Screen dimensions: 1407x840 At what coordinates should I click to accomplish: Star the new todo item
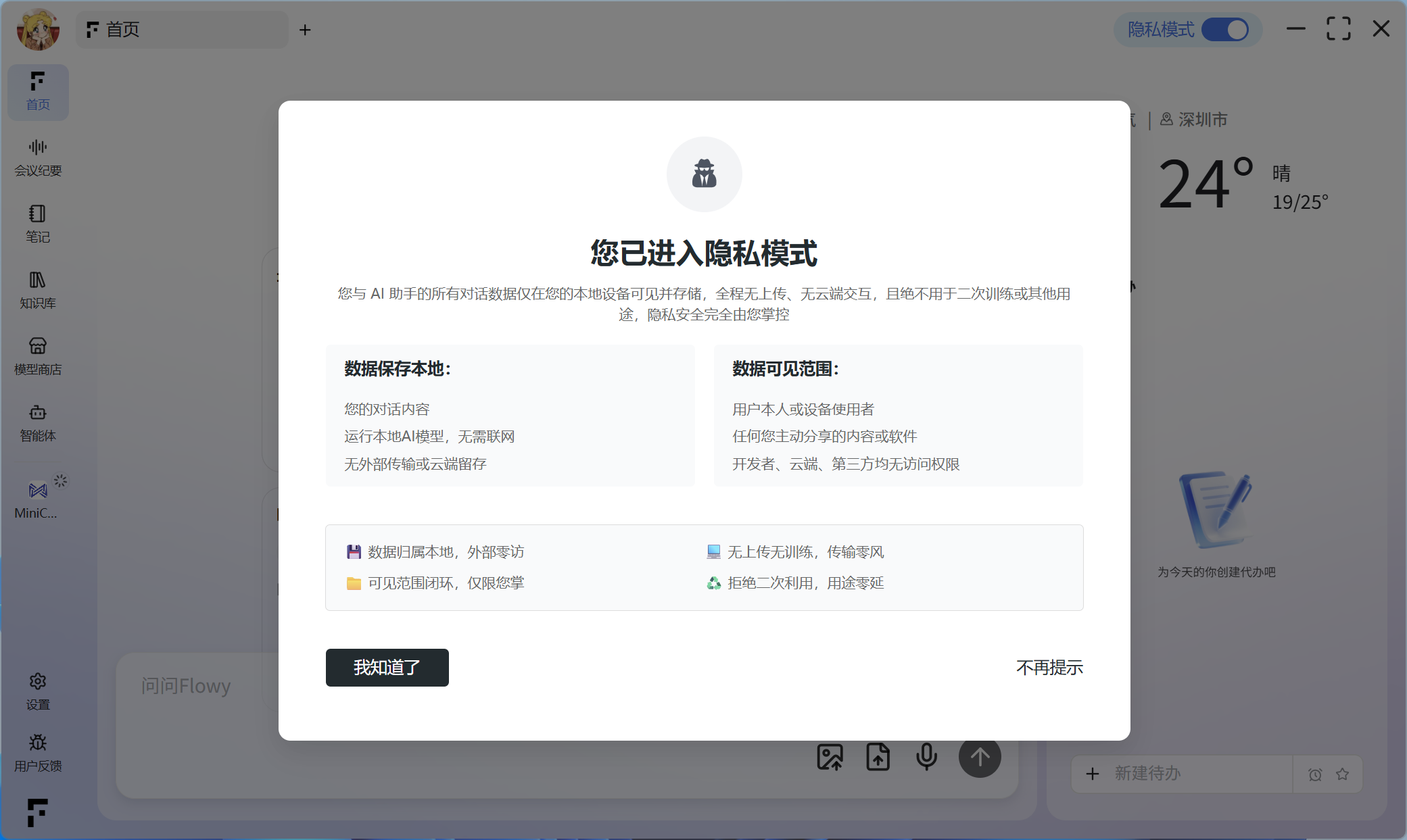(1343, 774)
